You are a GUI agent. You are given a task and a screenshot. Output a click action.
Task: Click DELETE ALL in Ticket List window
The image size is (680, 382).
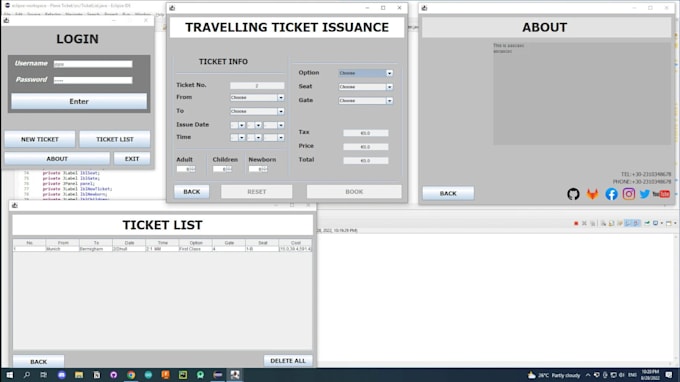(x=288, y=360)
